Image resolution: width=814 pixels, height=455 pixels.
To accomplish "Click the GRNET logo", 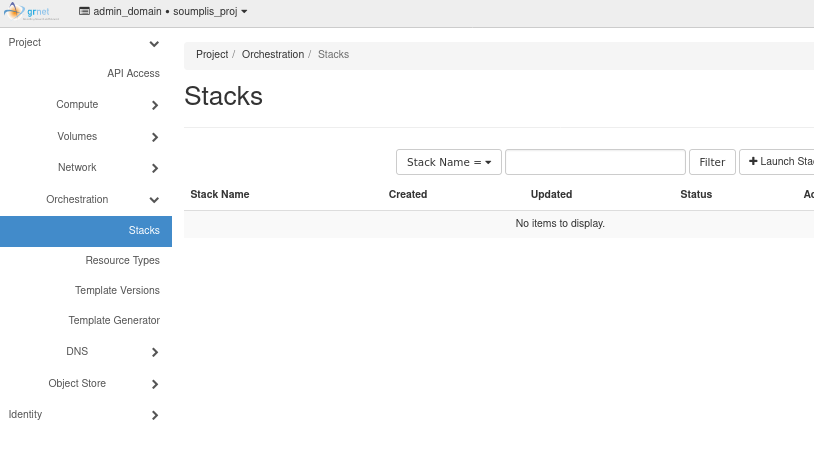I will point(32,12).
